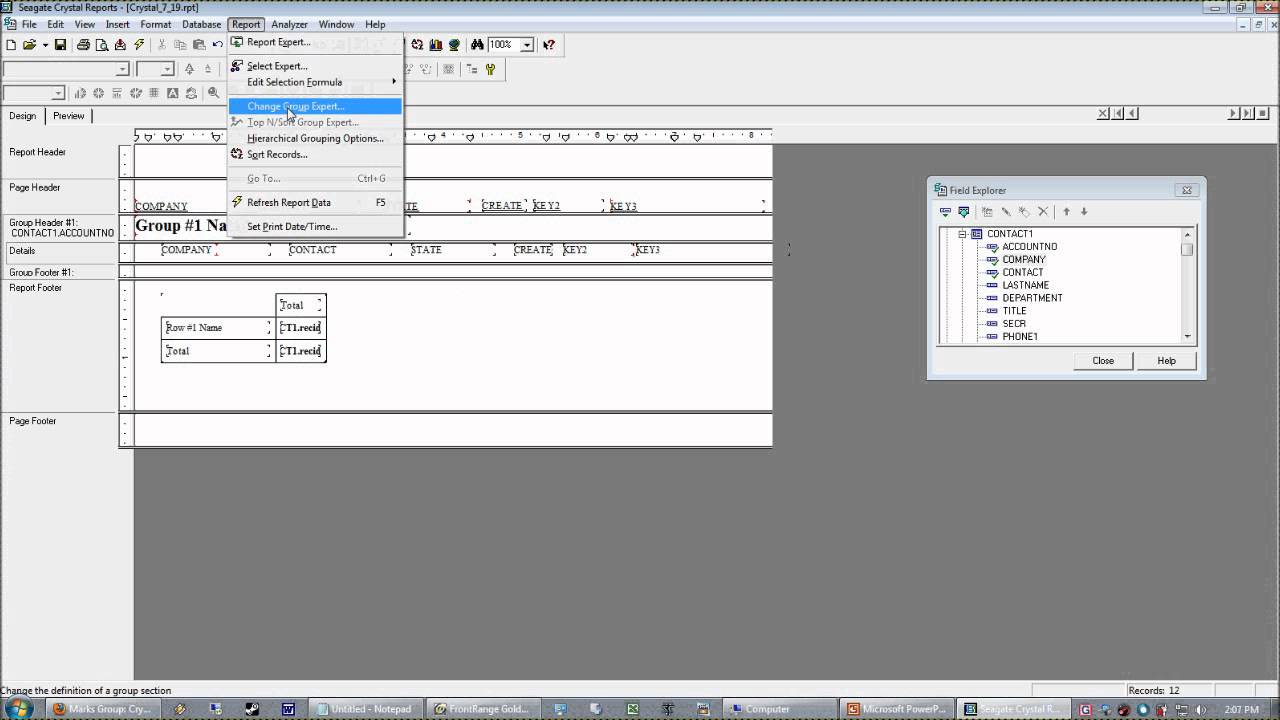
Task: Click the Open folder toolbar icon
Action: (x=30, y=45)
